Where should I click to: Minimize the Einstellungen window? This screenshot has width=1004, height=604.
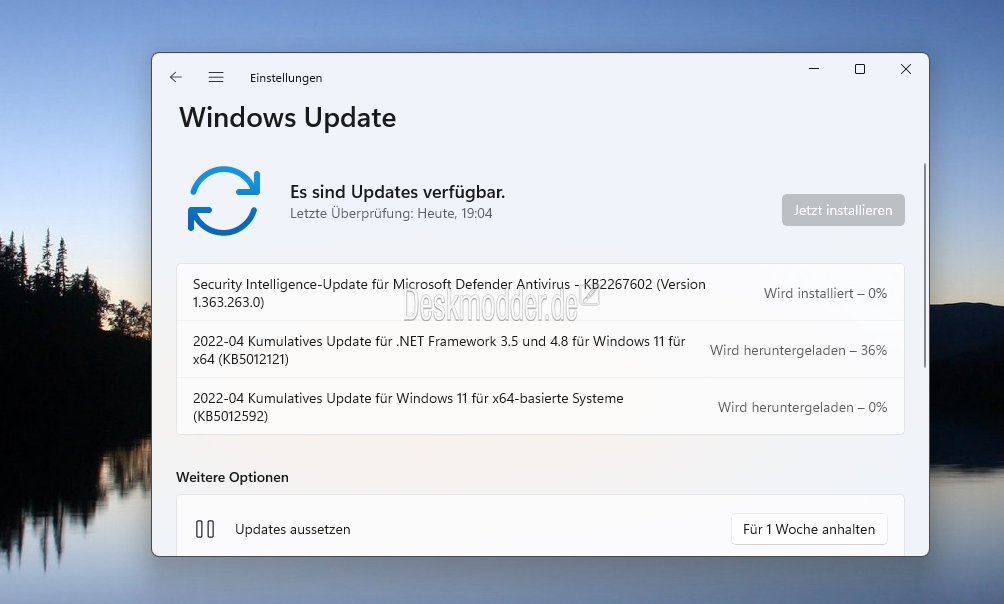(x=814, y=69)
